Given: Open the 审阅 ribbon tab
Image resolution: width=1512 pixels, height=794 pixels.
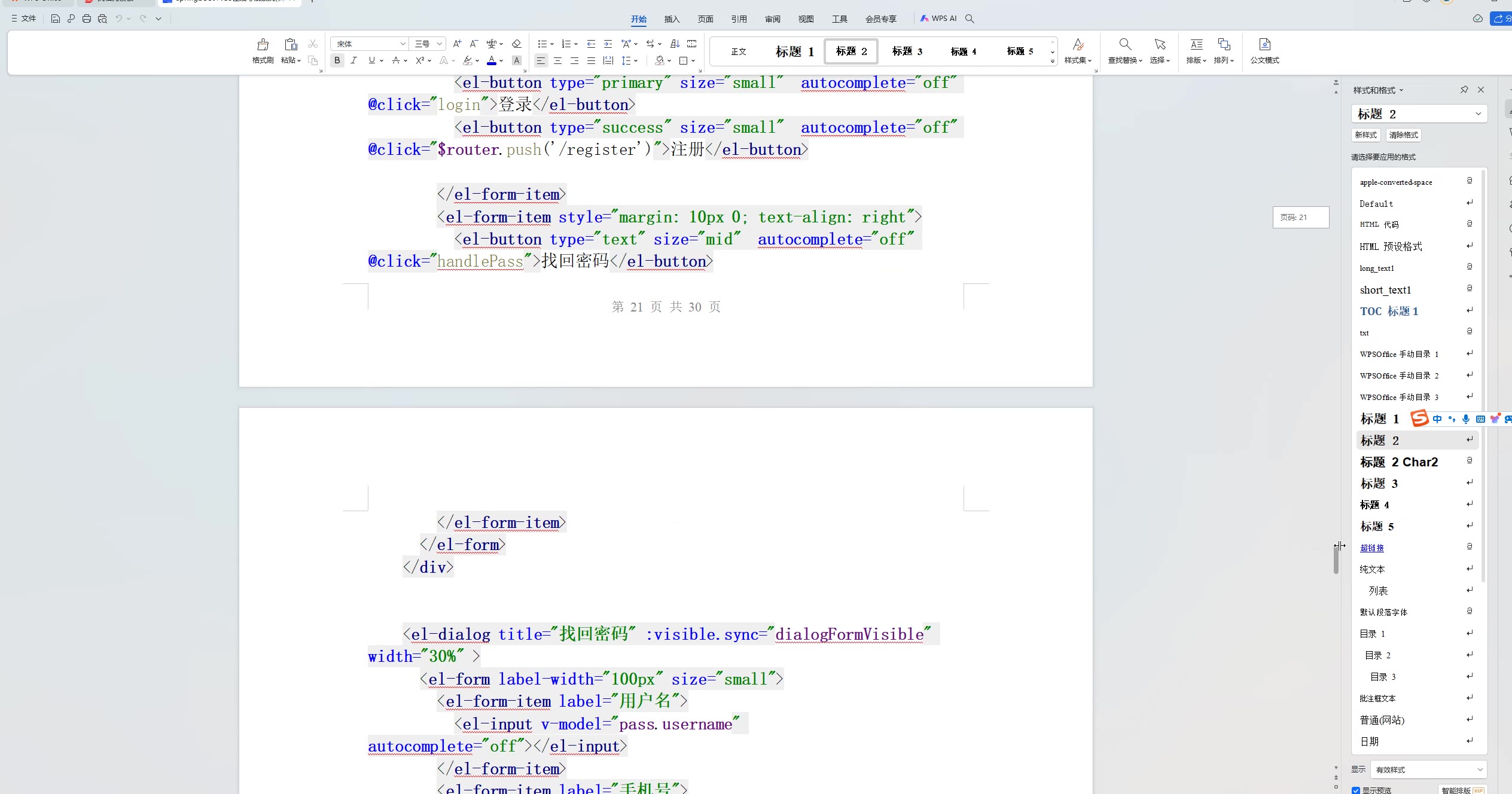Looking at the screenshot, I should click(x=772, y=19).
